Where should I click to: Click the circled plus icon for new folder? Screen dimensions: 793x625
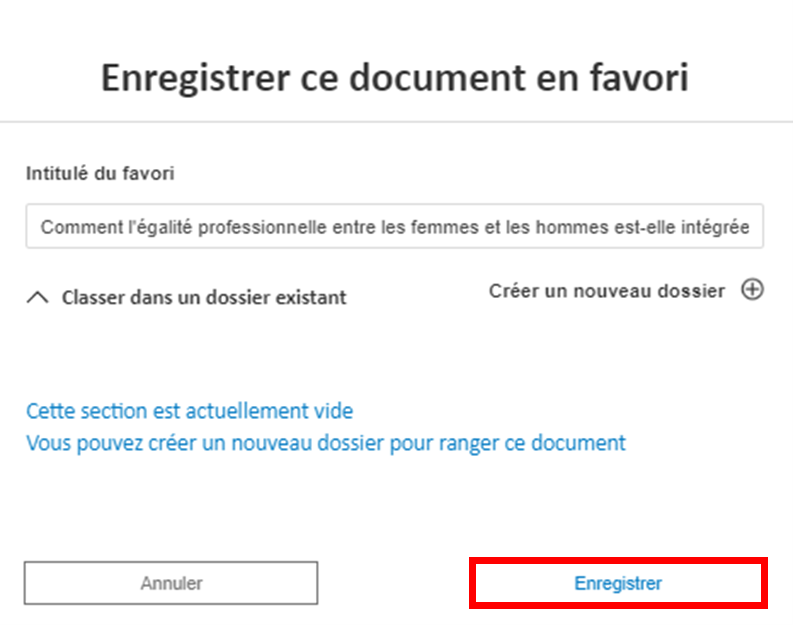tap(752, 290)
